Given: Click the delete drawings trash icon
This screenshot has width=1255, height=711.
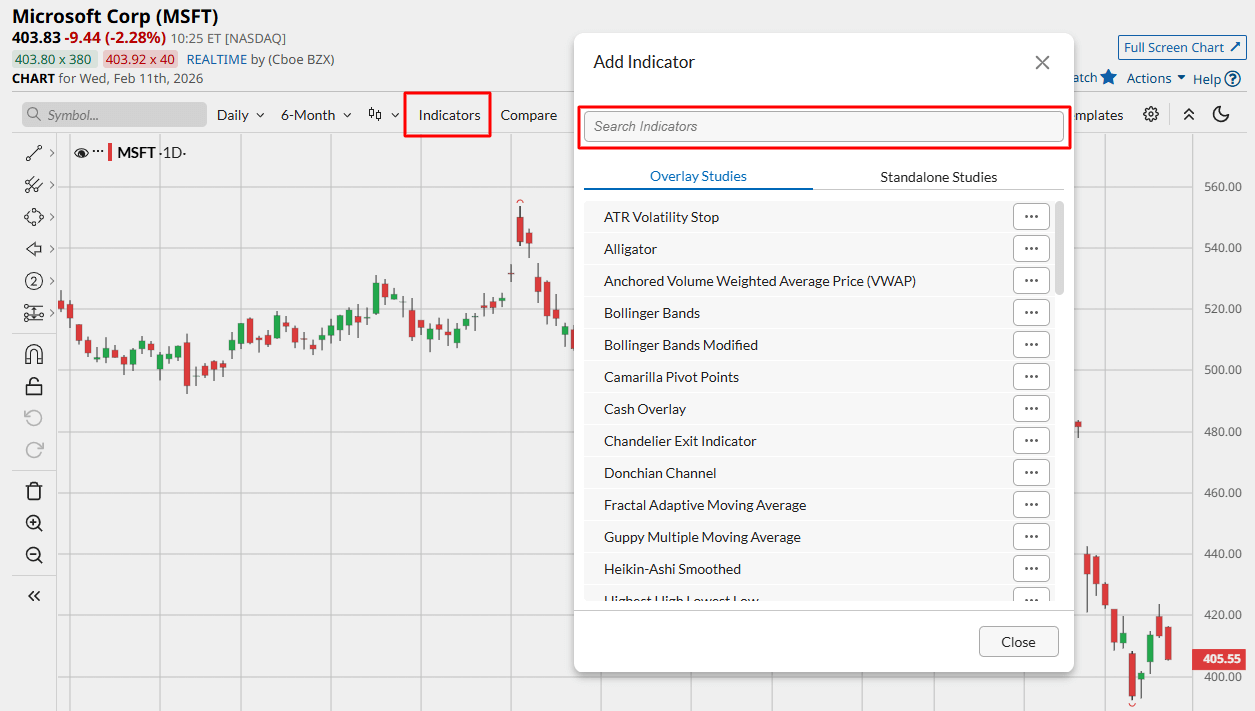Looking at the screenshot, I should point(33,490).
